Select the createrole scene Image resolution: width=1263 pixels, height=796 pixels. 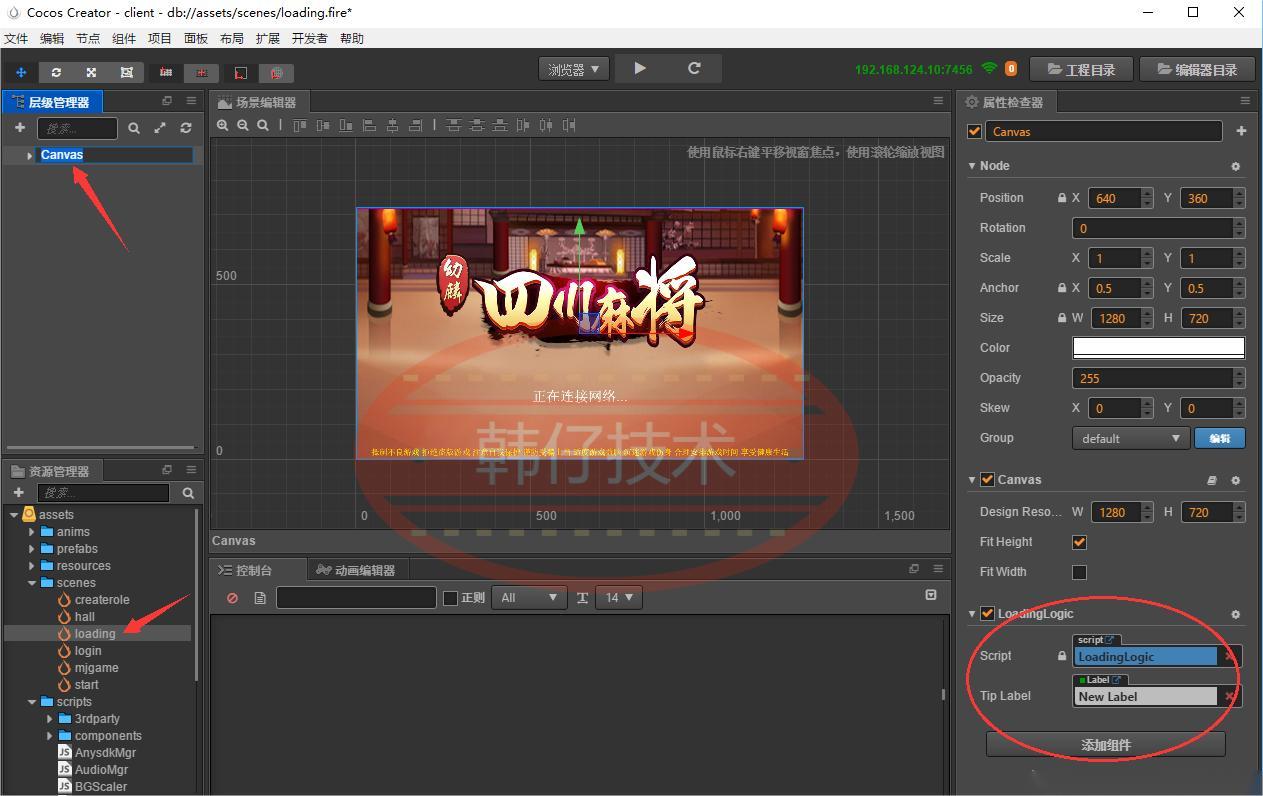[x=102, y=600]
